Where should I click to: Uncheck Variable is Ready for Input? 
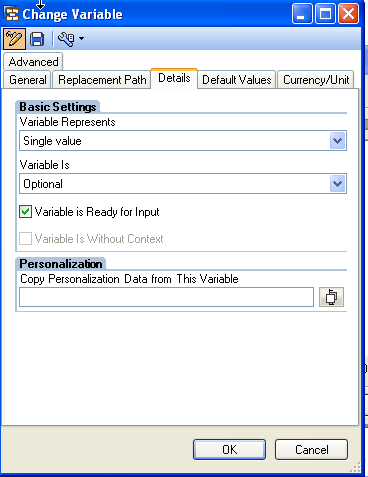(x=26, y=212)
